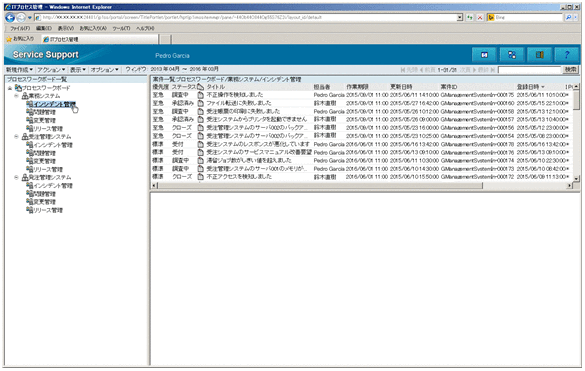585x371 pixels.
Task: Open the empty new tab button
Action: 166,39
